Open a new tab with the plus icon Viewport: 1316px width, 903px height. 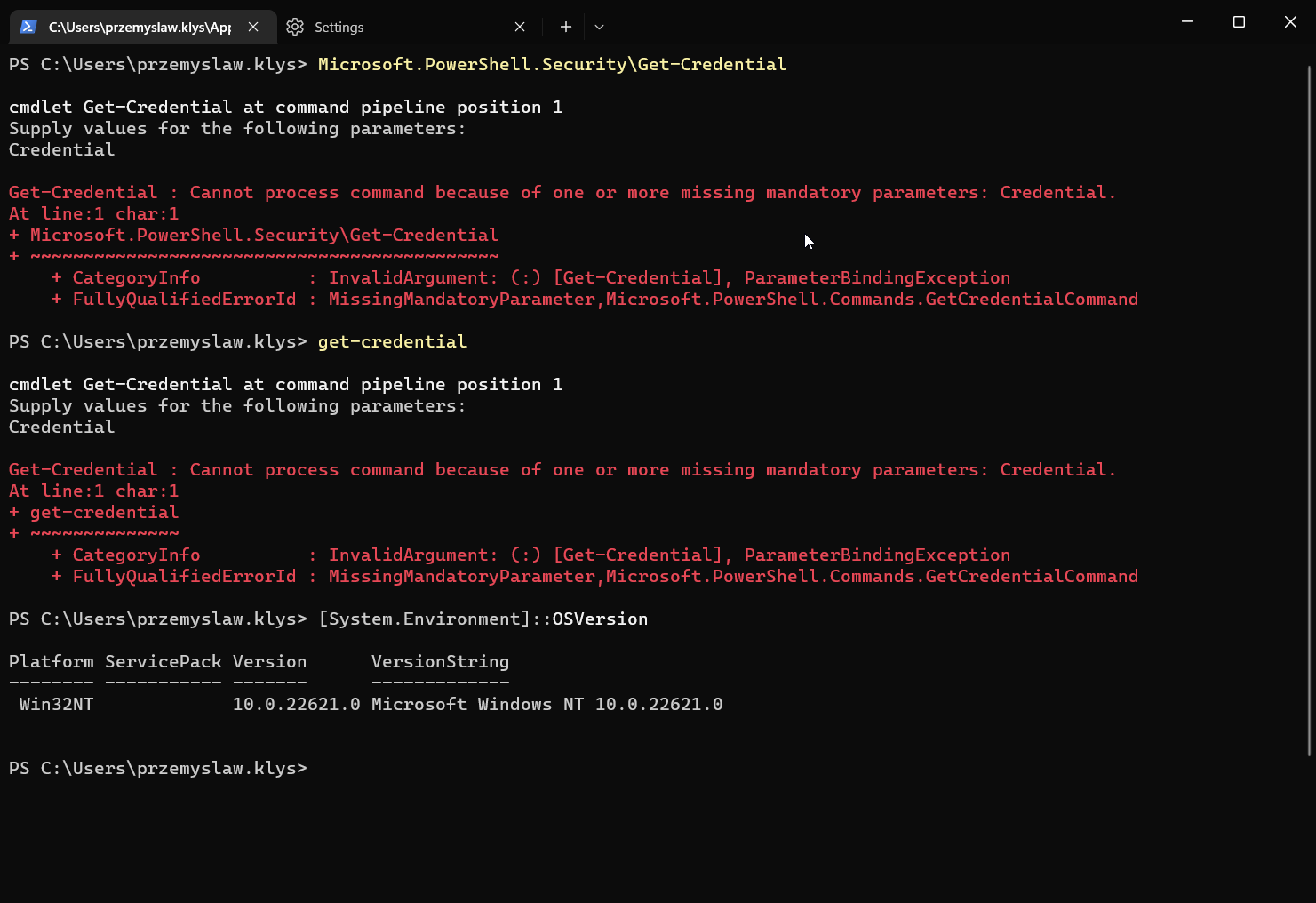tap(565, 27)
